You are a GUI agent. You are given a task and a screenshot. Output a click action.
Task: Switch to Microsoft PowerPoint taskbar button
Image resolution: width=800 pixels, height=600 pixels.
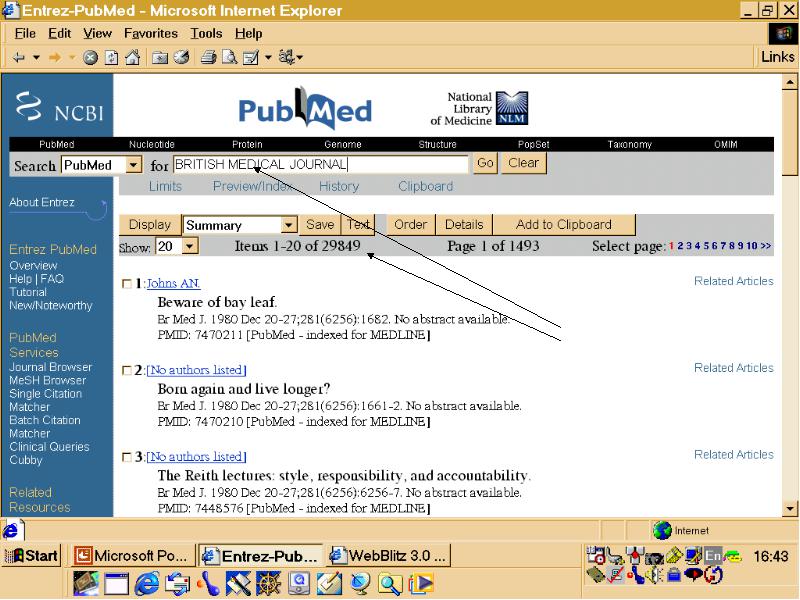coord(132,555)
